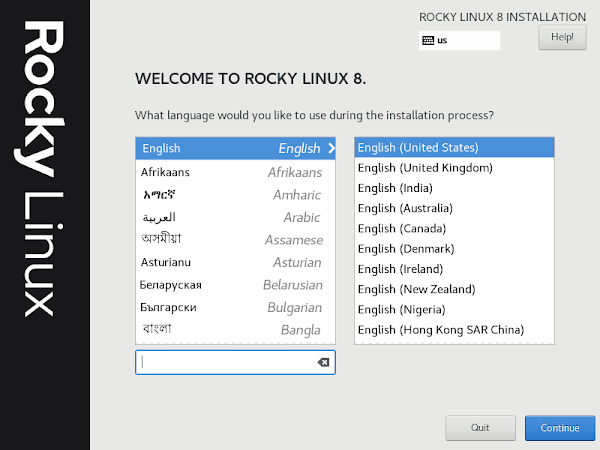The width and height of the screenshot is (600, 450).
Task: Pick English (New Zealand) locale
Action: 454,289
